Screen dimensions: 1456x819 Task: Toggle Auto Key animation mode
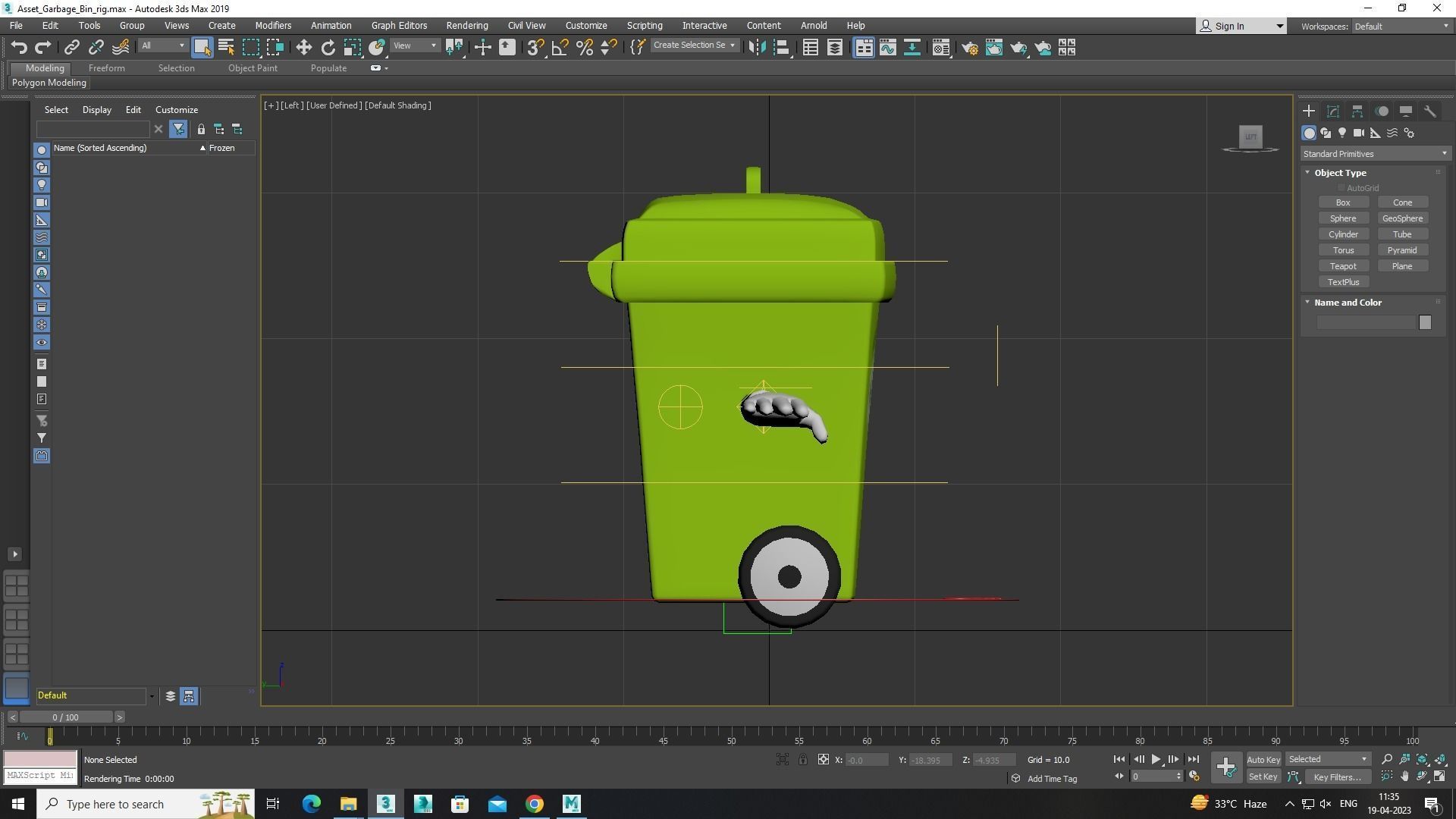(x=1263, y=759)
